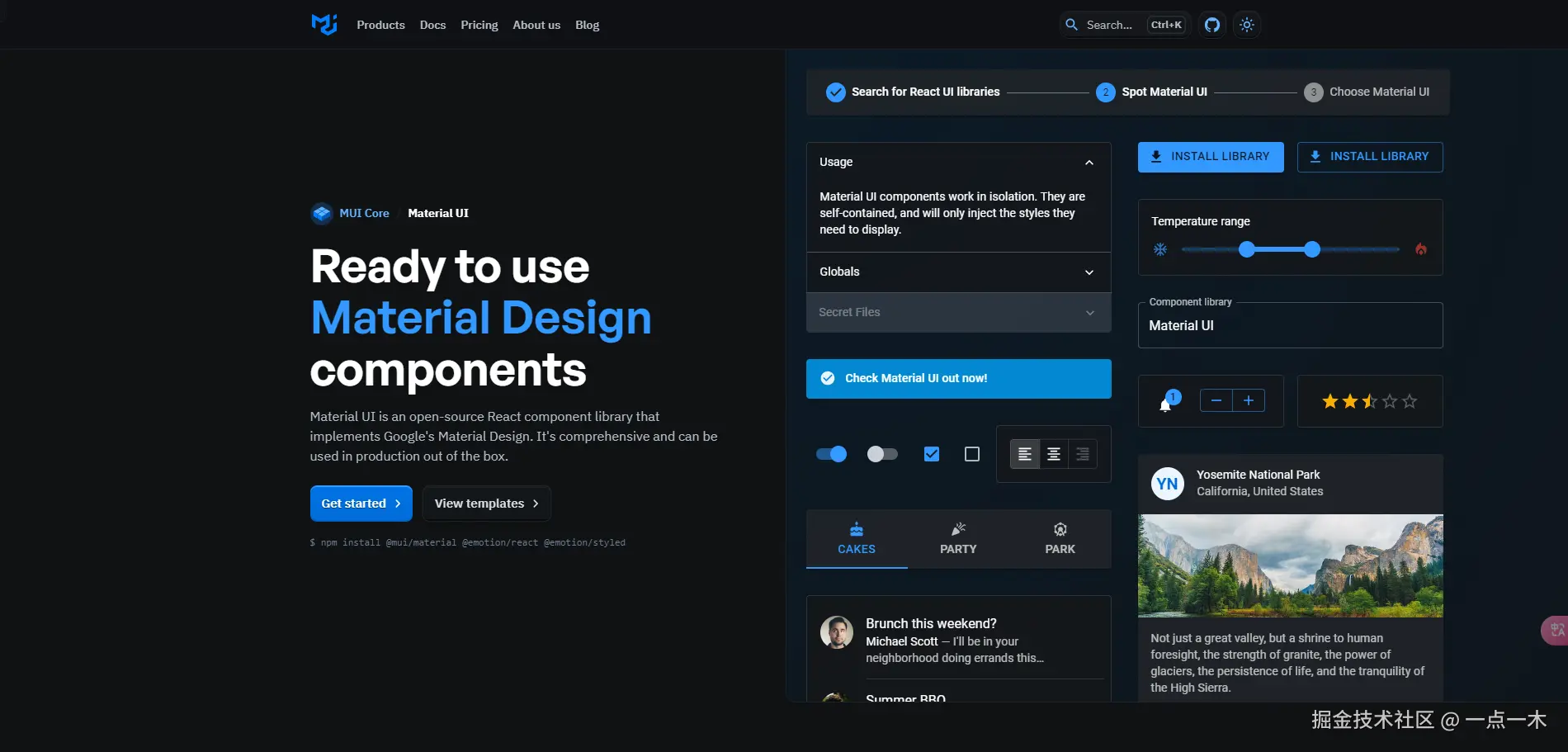Select left text alignment
Image resolution: width=1568 pixels, height=752 pixels.
(x=1025, y=454)
